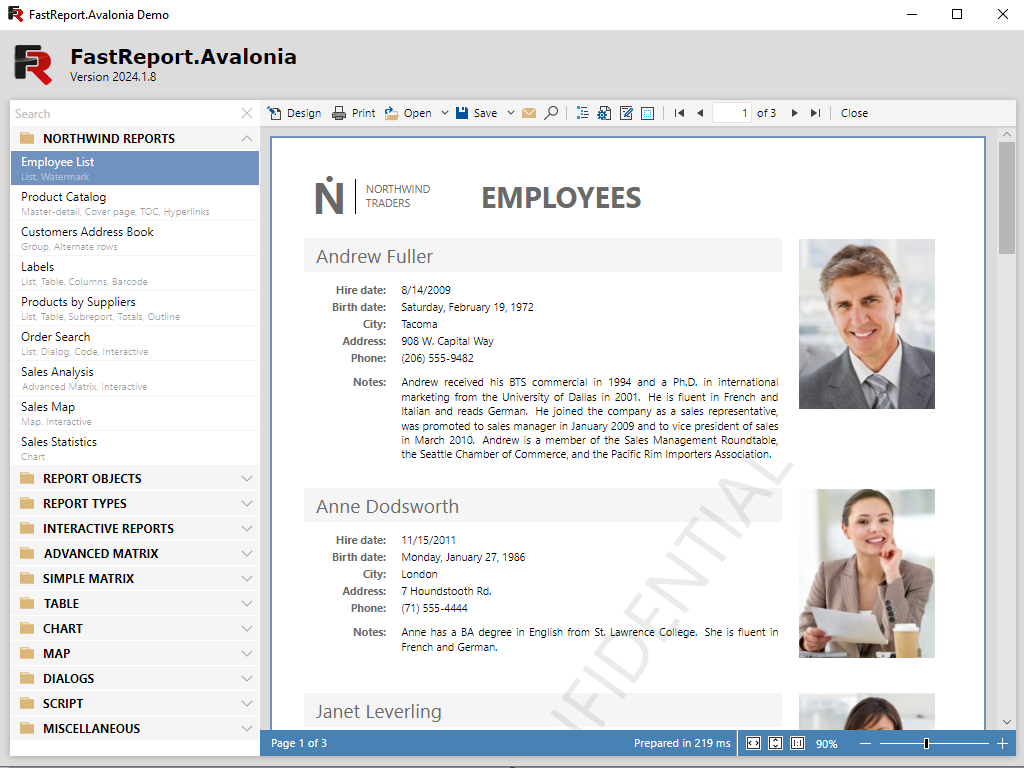Fit page width icon in status bar
Viewport: 1024px width, 768px height.
[753, 743]
